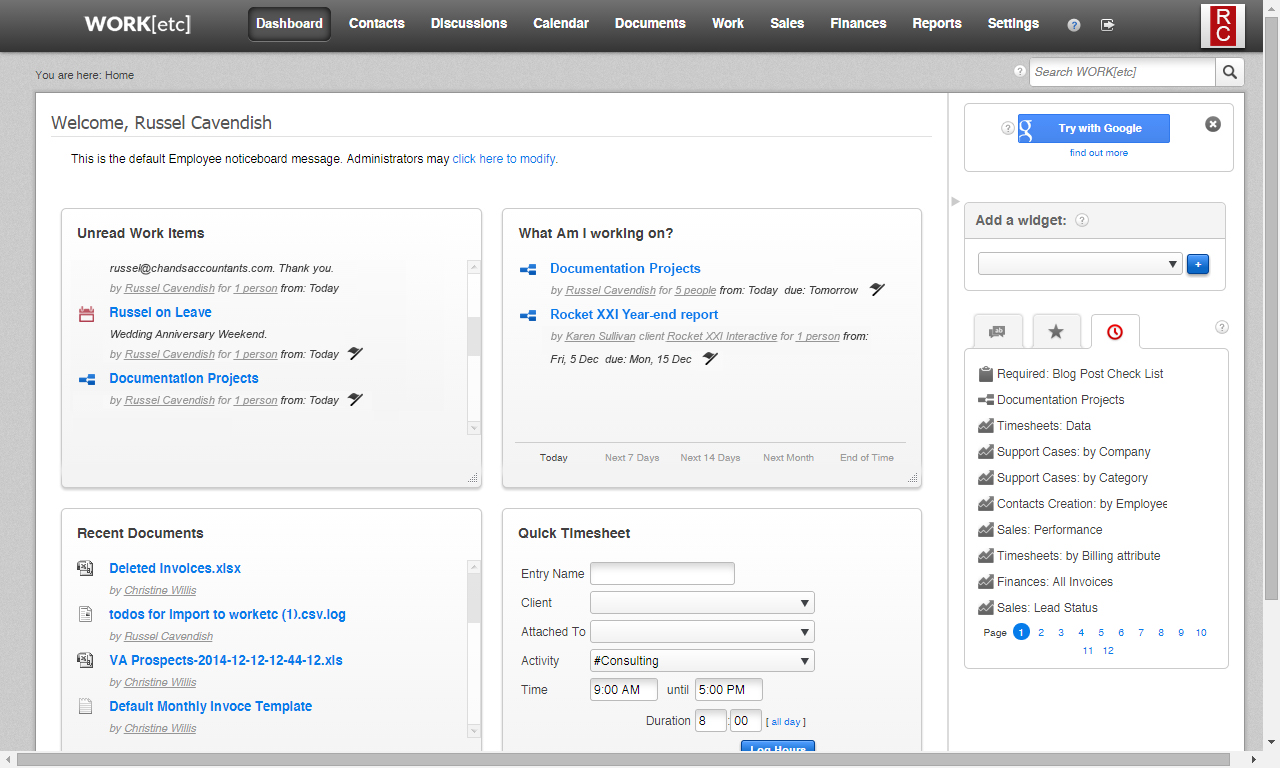Open the Activity dropdown showing #Consulting
1280x768 pixels.
702,661
